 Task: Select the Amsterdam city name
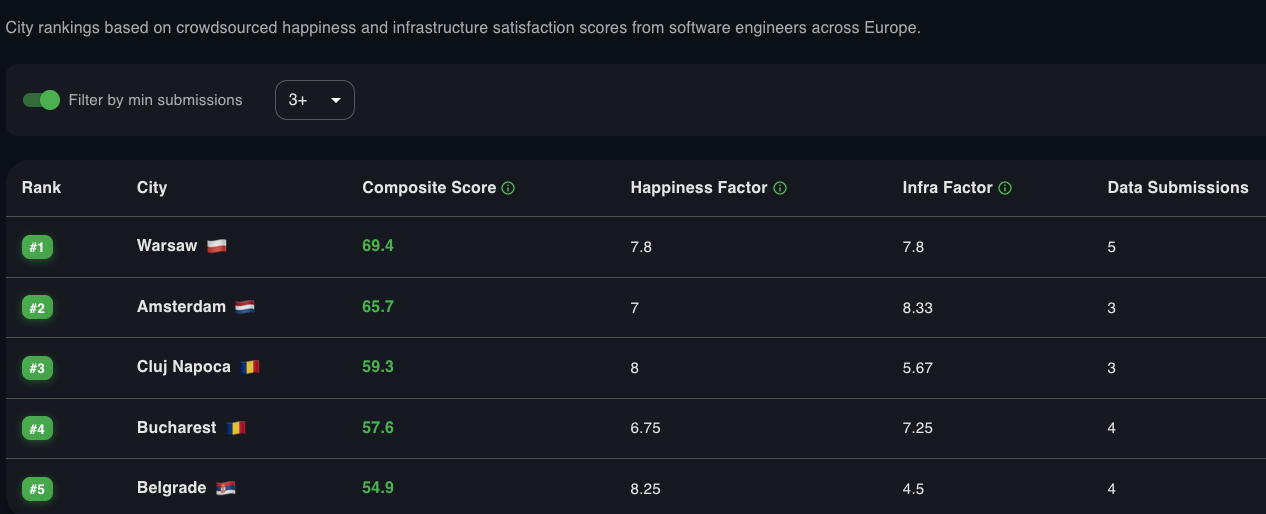(x=181, y=307)
